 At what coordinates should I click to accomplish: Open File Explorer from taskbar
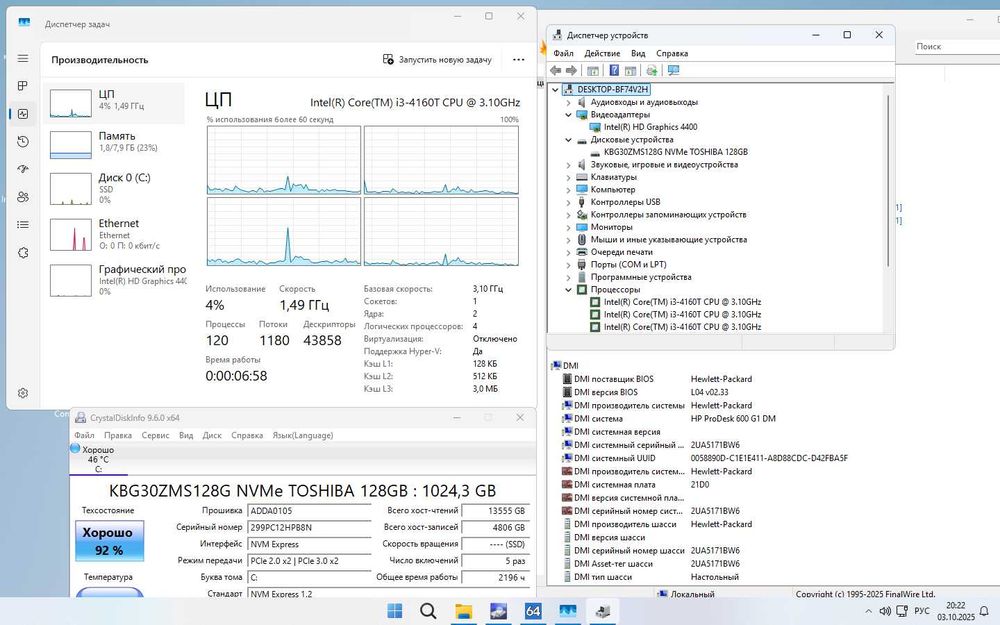tap(464, 611)
